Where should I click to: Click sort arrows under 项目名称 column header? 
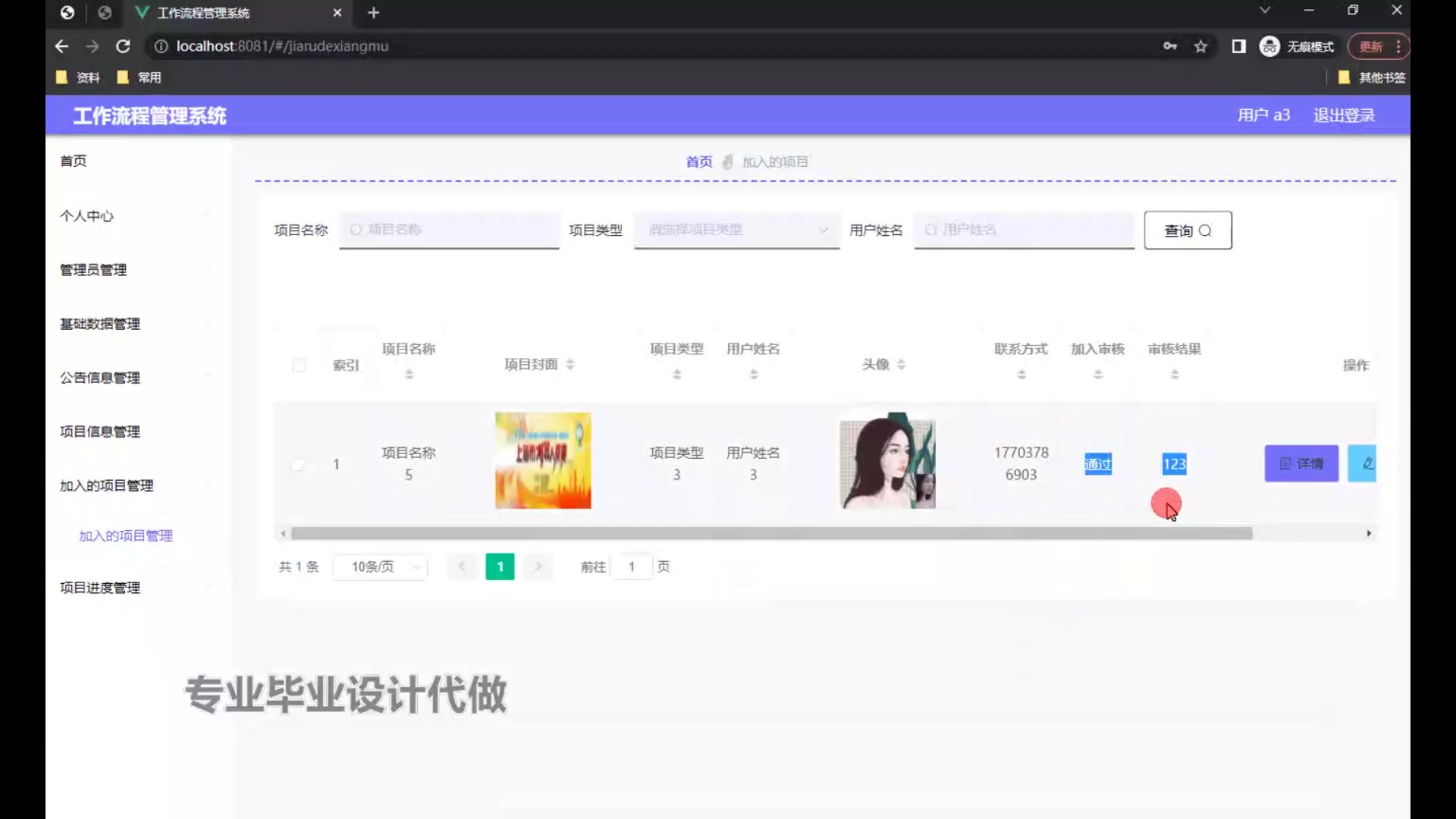pyautogui.click(x=409, y=374)
